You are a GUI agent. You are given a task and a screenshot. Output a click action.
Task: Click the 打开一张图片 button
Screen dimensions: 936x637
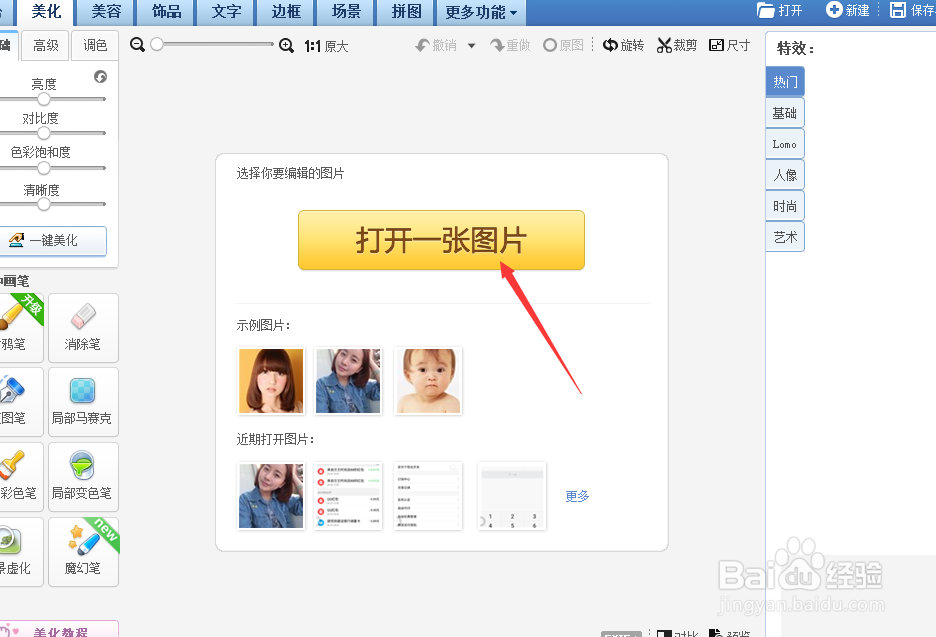pyautogui.click(x=441, y=240)
